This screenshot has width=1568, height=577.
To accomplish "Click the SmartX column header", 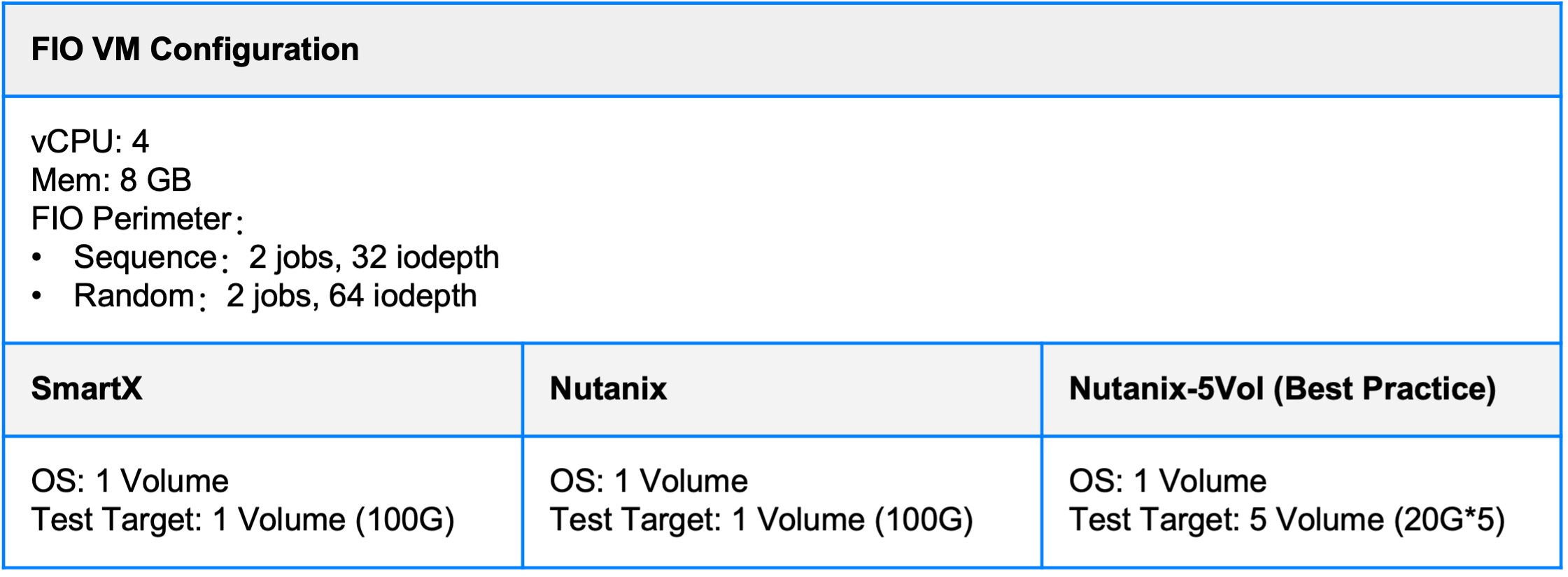I will (87, 388).
